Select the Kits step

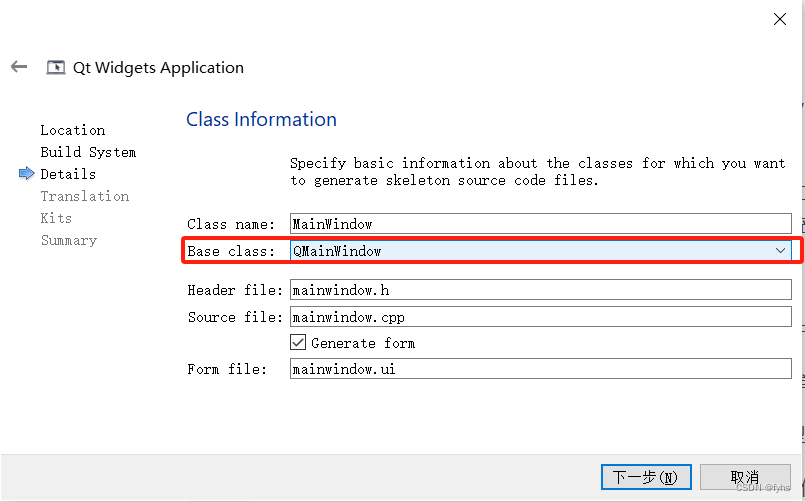pos(56,218)
